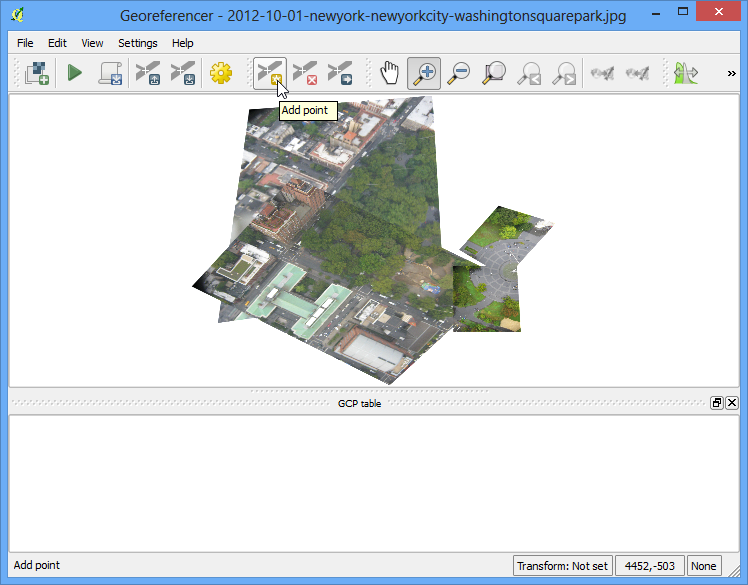This screenshot has height=585, width=748.
Task: Click the Open Raster icon
Action: [37, 73]
